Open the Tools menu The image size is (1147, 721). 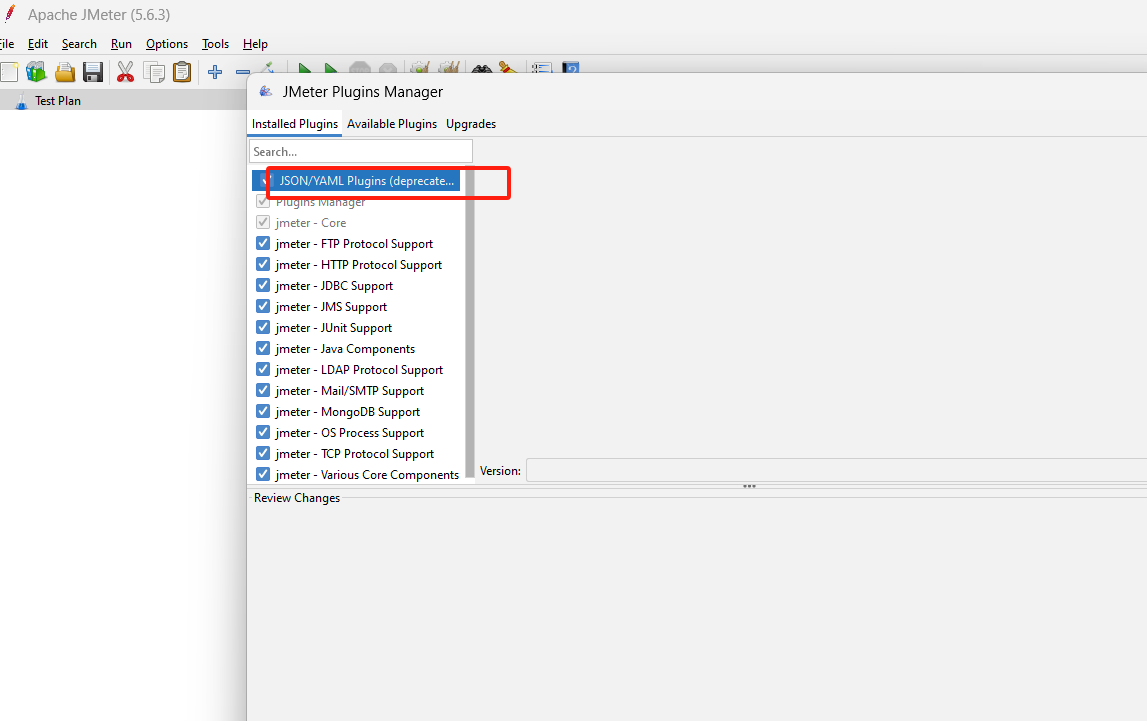[215, 44]
